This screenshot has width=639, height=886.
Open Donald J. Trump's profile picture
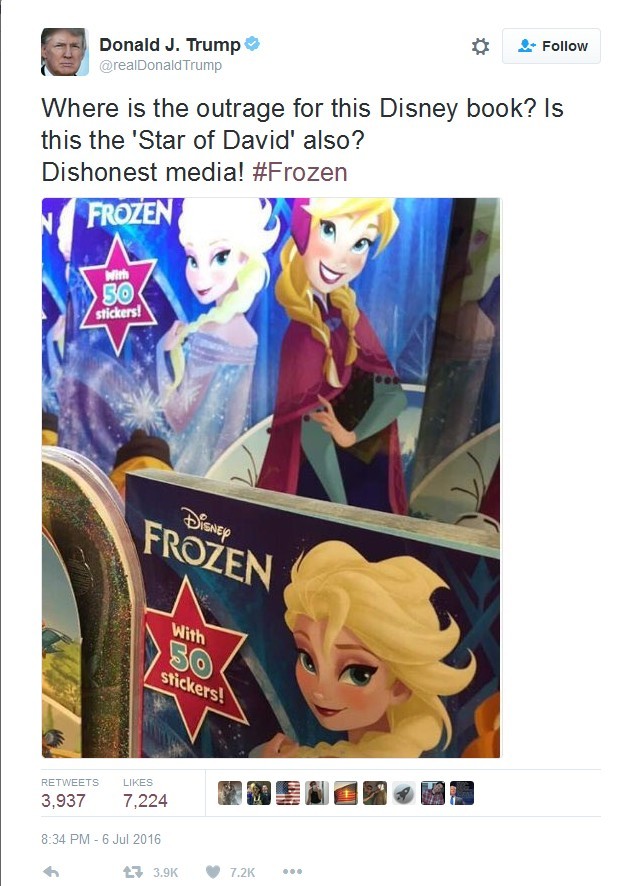click(65, 51)
